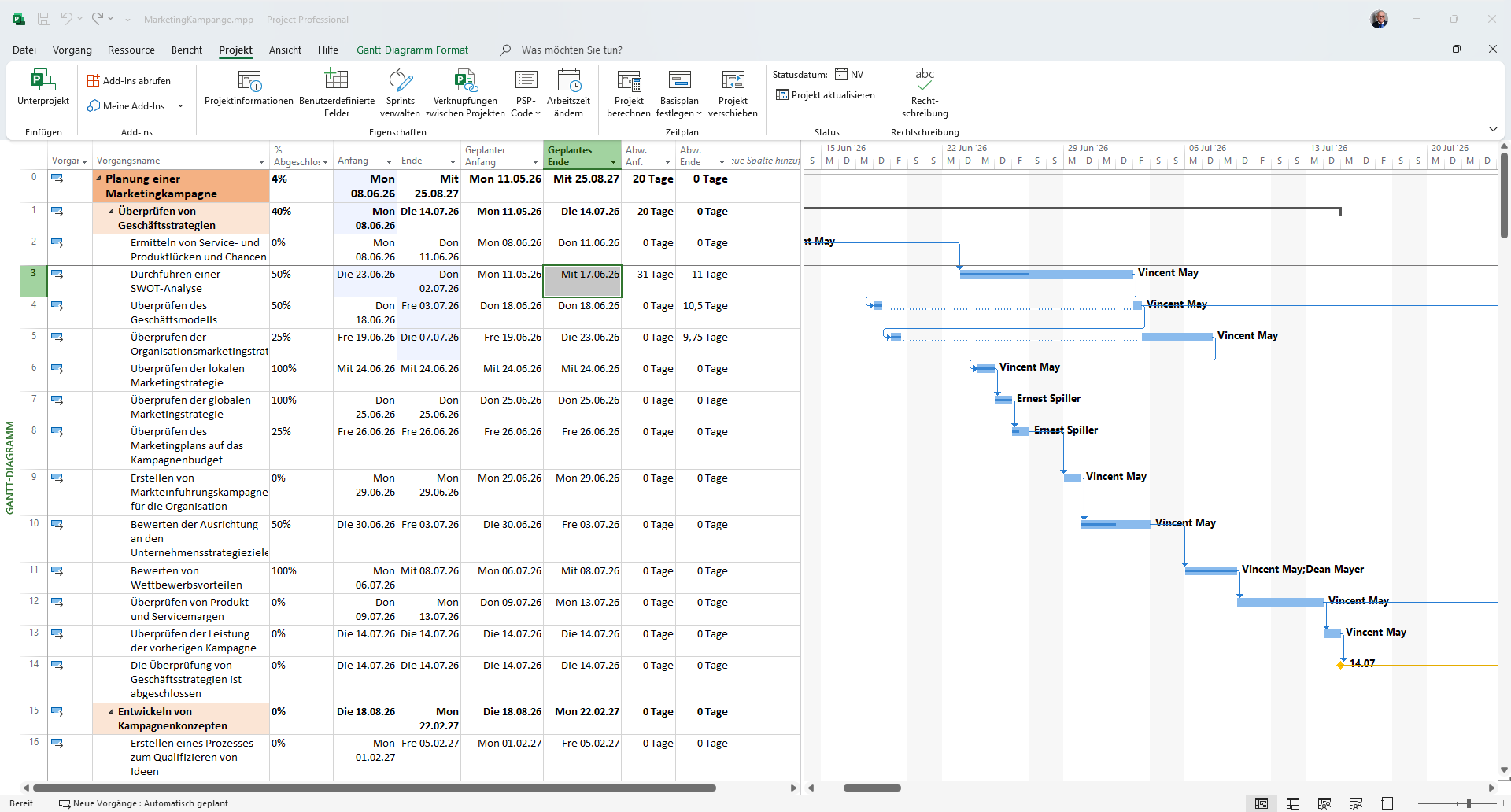Click Projekt berechnen

coord(629,93)
